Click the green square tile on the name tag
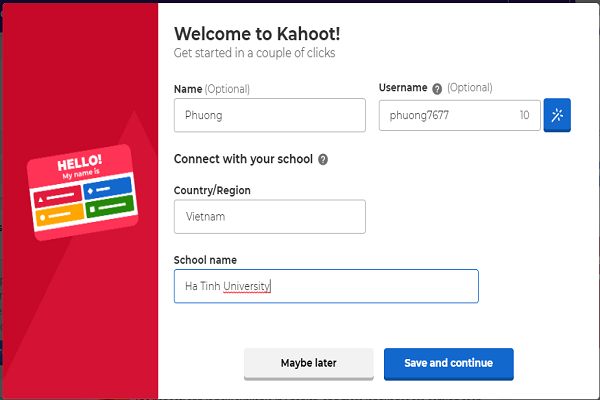 tap(110, 207)
